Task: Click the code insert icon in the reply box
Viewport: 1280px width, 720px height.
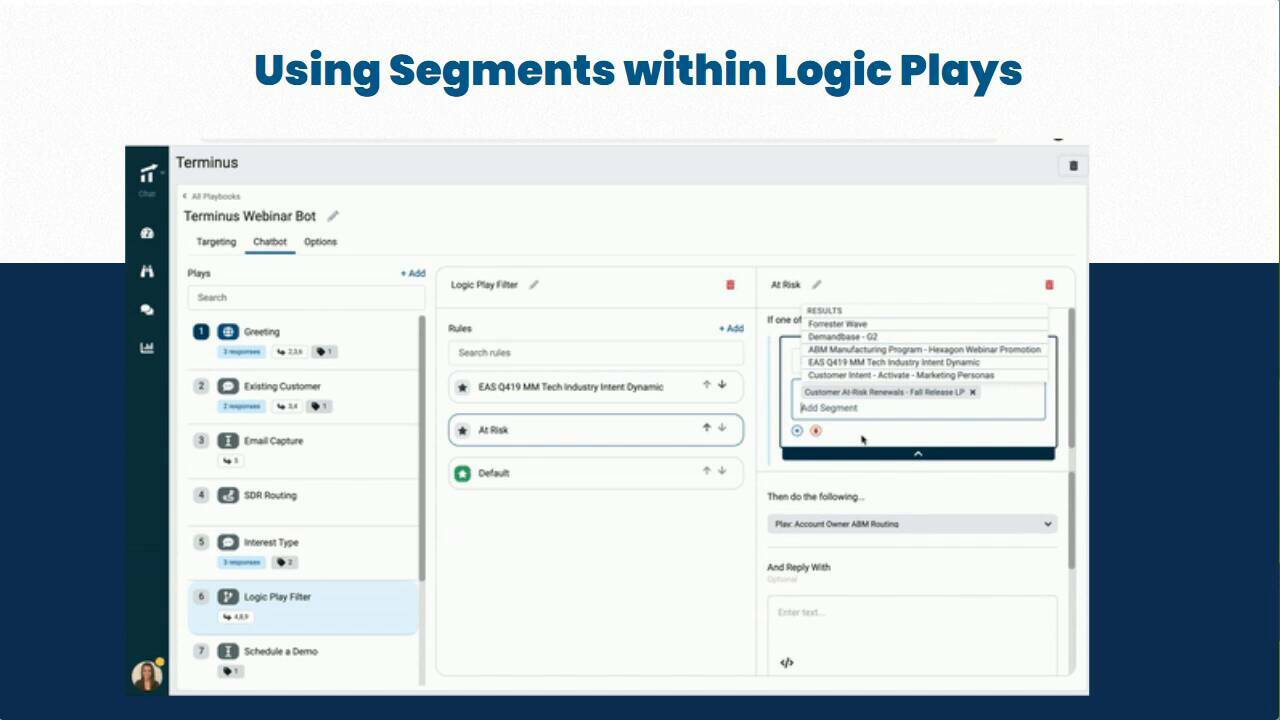Action: click(787, 662)
